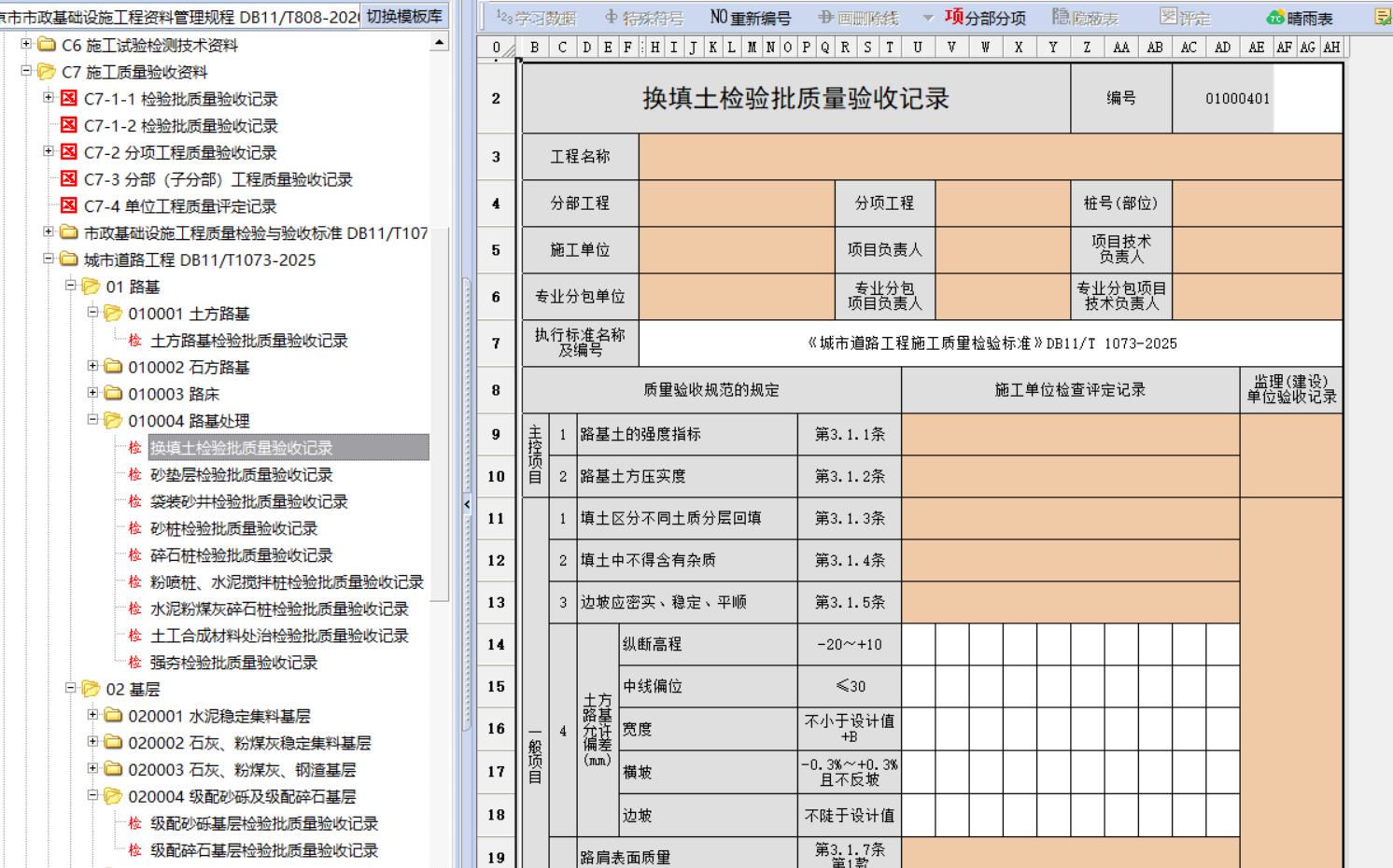Open 砂垫层检验批质量验收记录 in the tree
Viewport: 1393px width, 868px height.
(x=241, y=475)
